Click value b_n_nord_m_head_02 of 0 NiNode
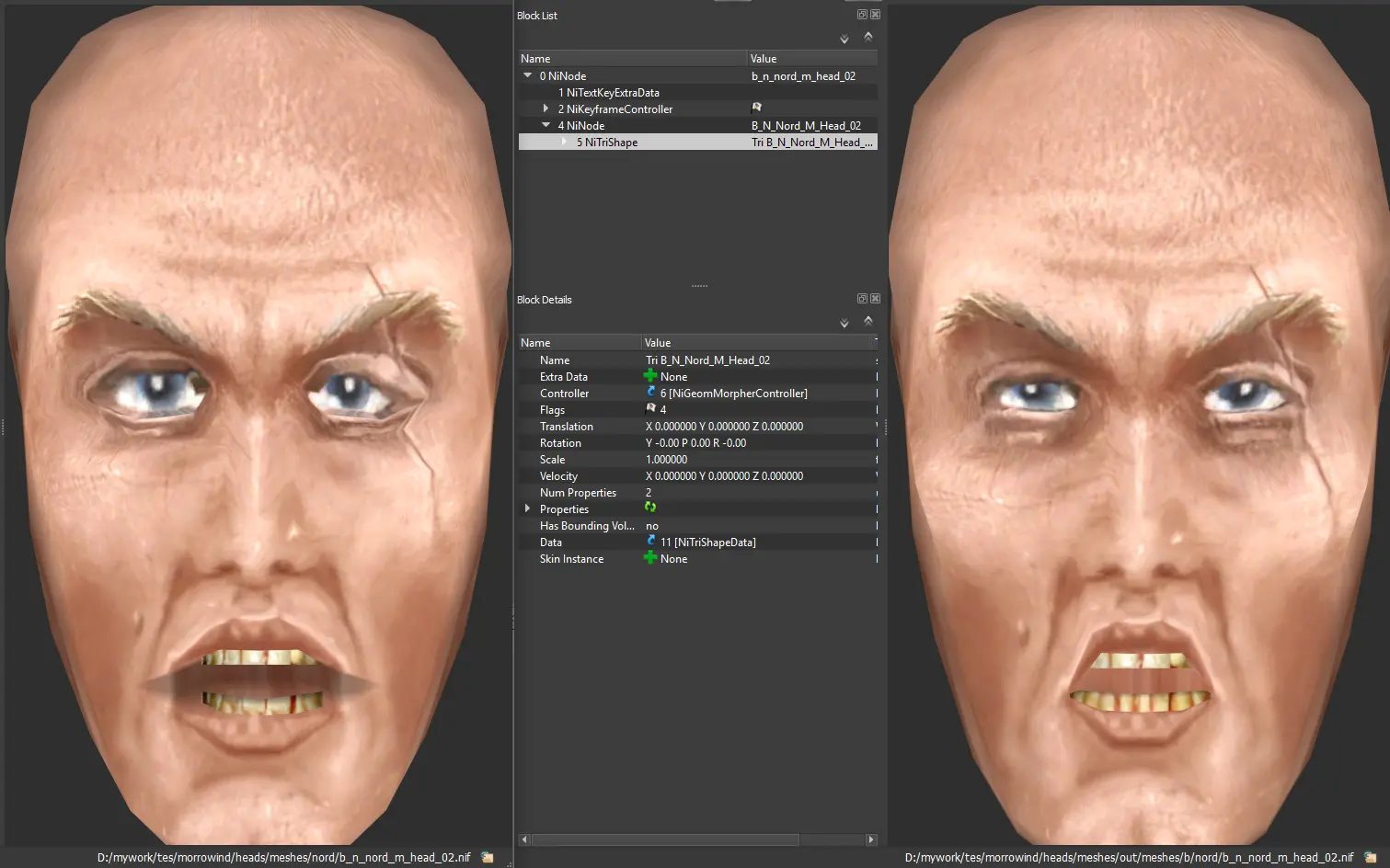The height and width of the screenshot is (868, 1390). point(803,76)
